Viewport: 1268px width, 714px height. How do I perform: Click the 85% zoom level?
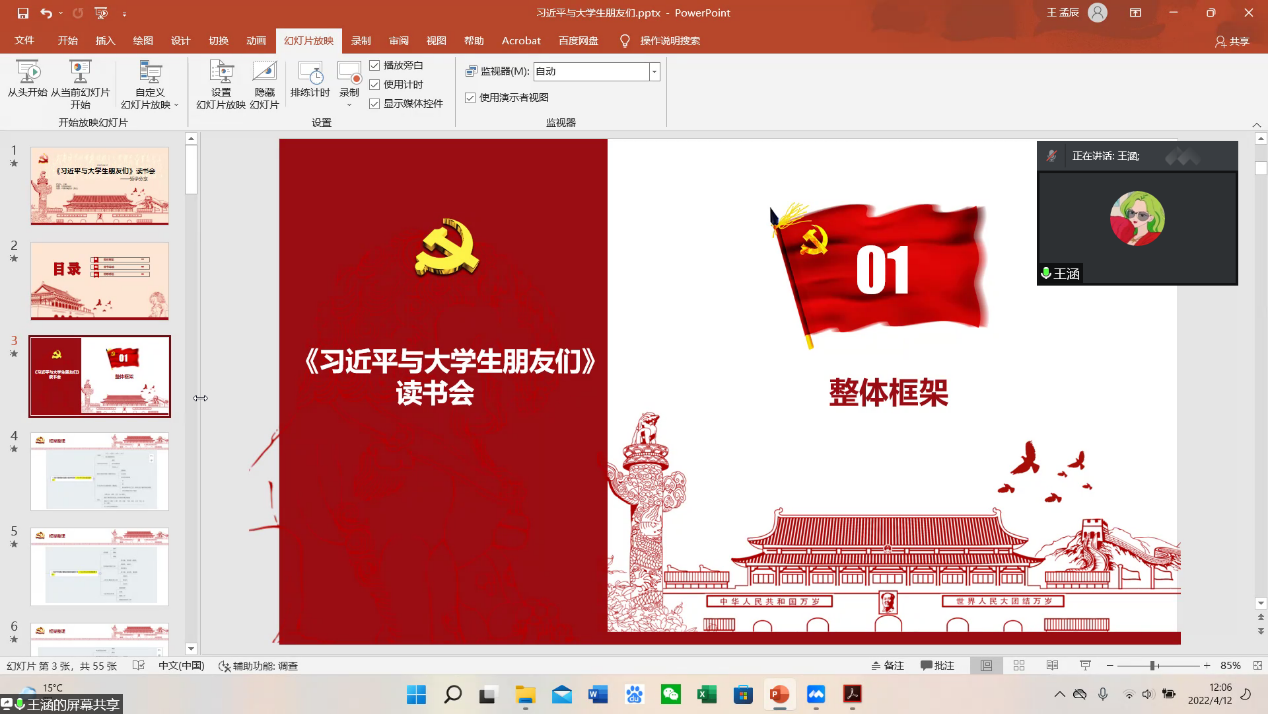coord(1230,666)
